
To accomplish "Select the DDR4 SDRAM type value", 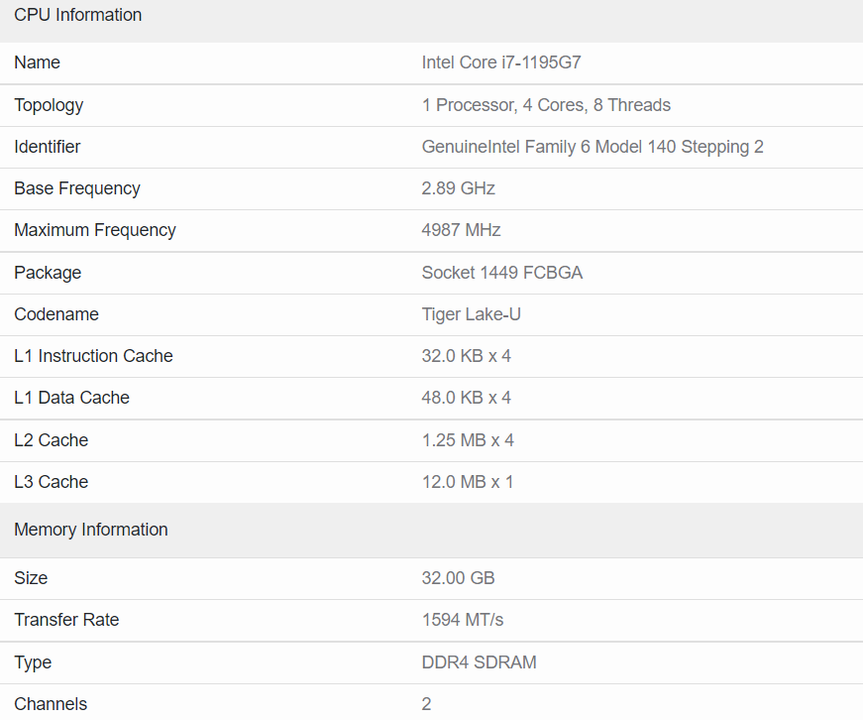I will tap(477, 662).
